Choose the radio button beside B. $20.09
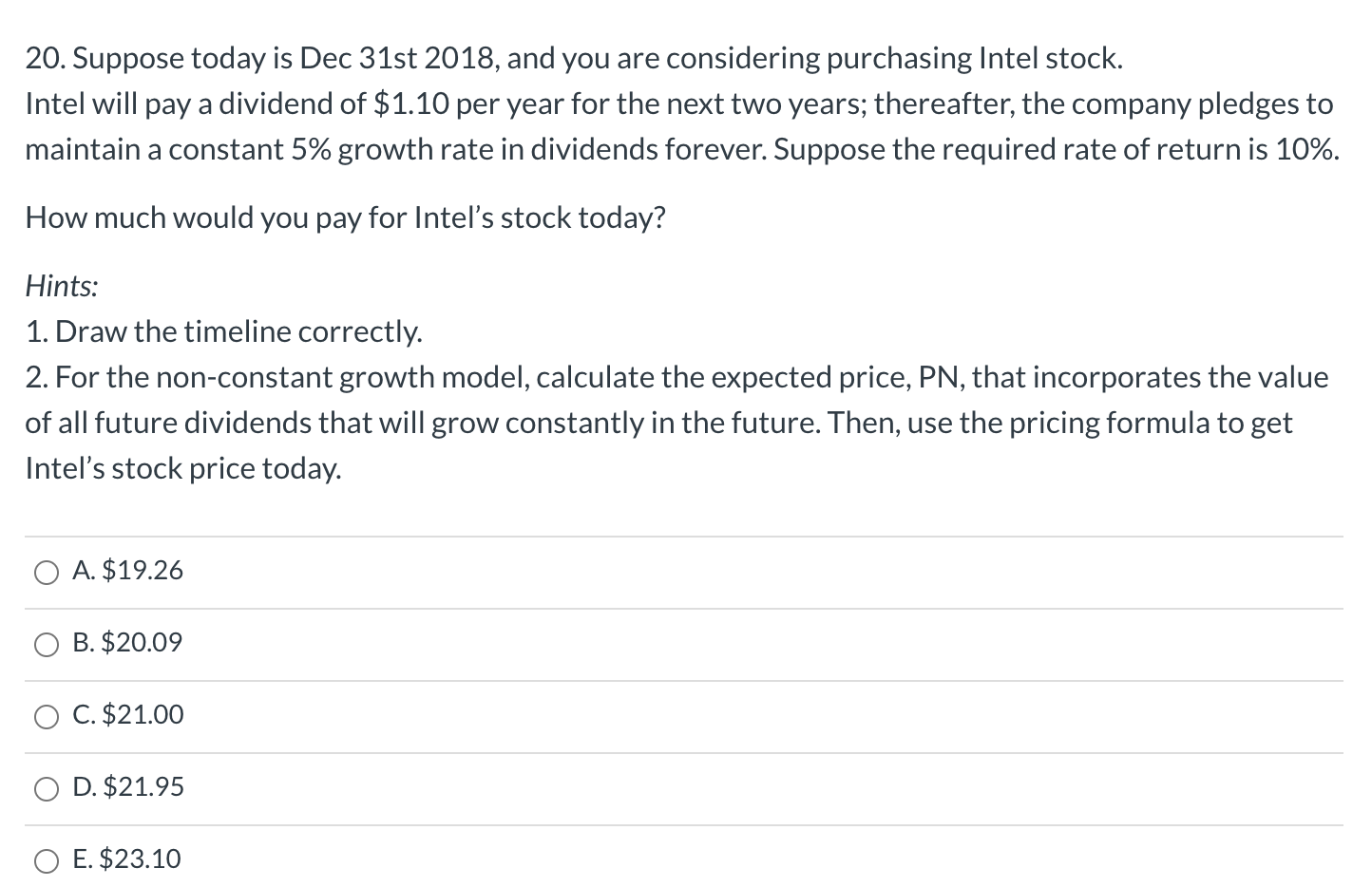This screenshot has width=1372, height=887. click(48, 645)
